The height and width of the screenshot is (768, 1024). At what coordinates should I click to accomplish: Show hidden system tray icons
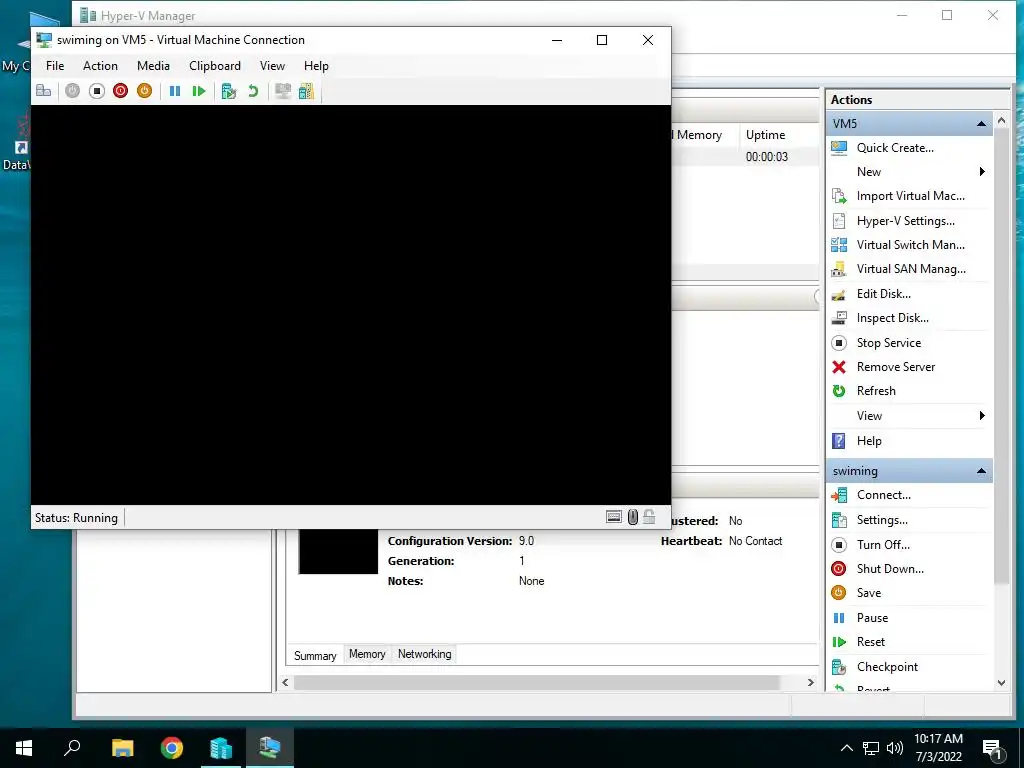846,748
